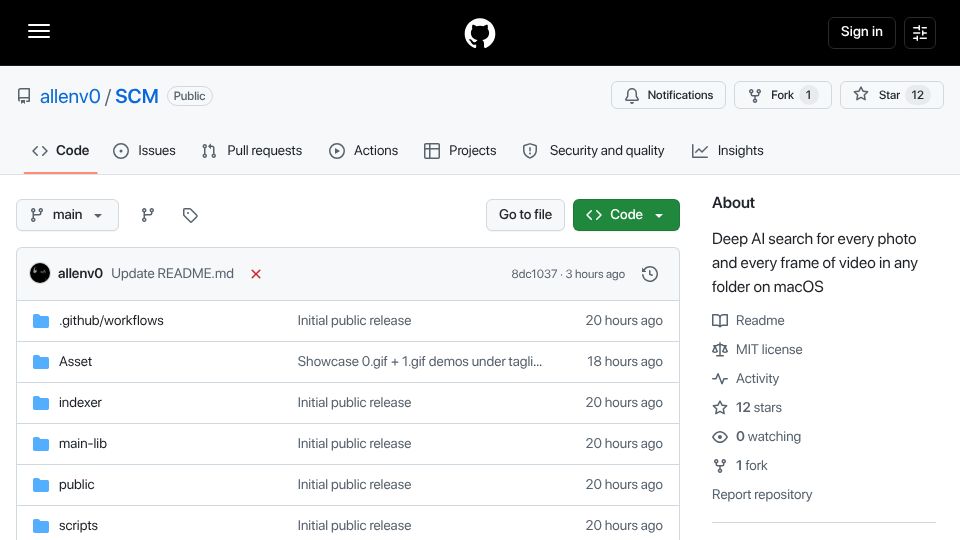Check failed status red X icon
960x540 pixels.
point(256,274)
